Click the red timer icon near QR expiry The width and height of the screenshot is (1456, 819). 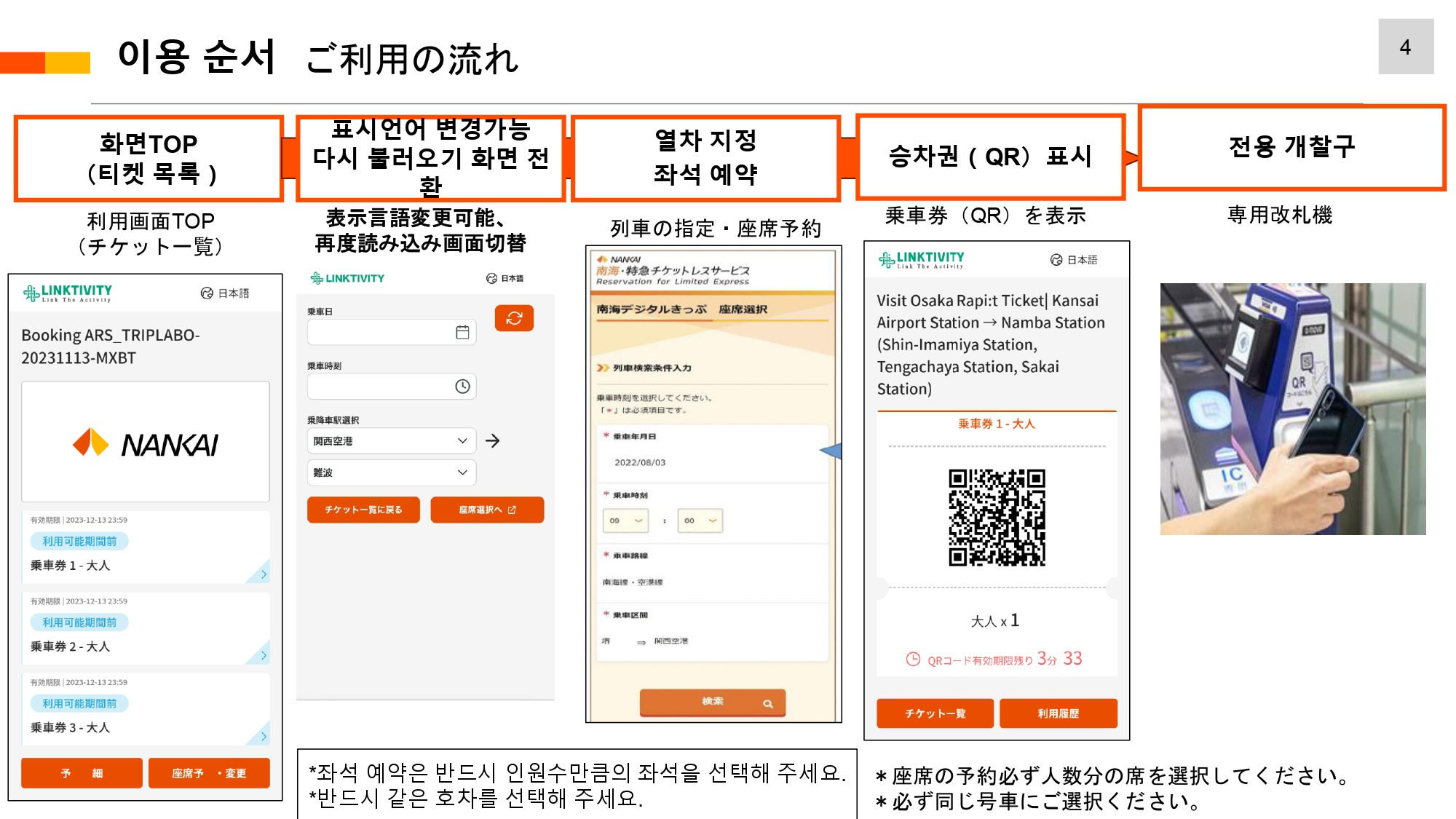(x=912, y=660)
